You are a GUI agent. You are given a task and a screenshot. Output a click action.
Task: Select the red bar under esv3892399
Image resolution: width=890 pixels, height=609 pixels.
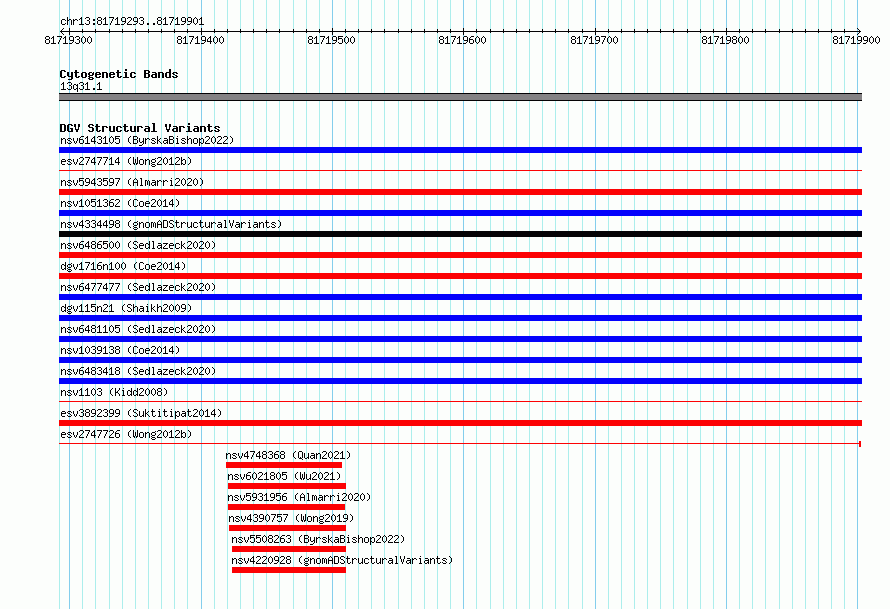(460, 423)
